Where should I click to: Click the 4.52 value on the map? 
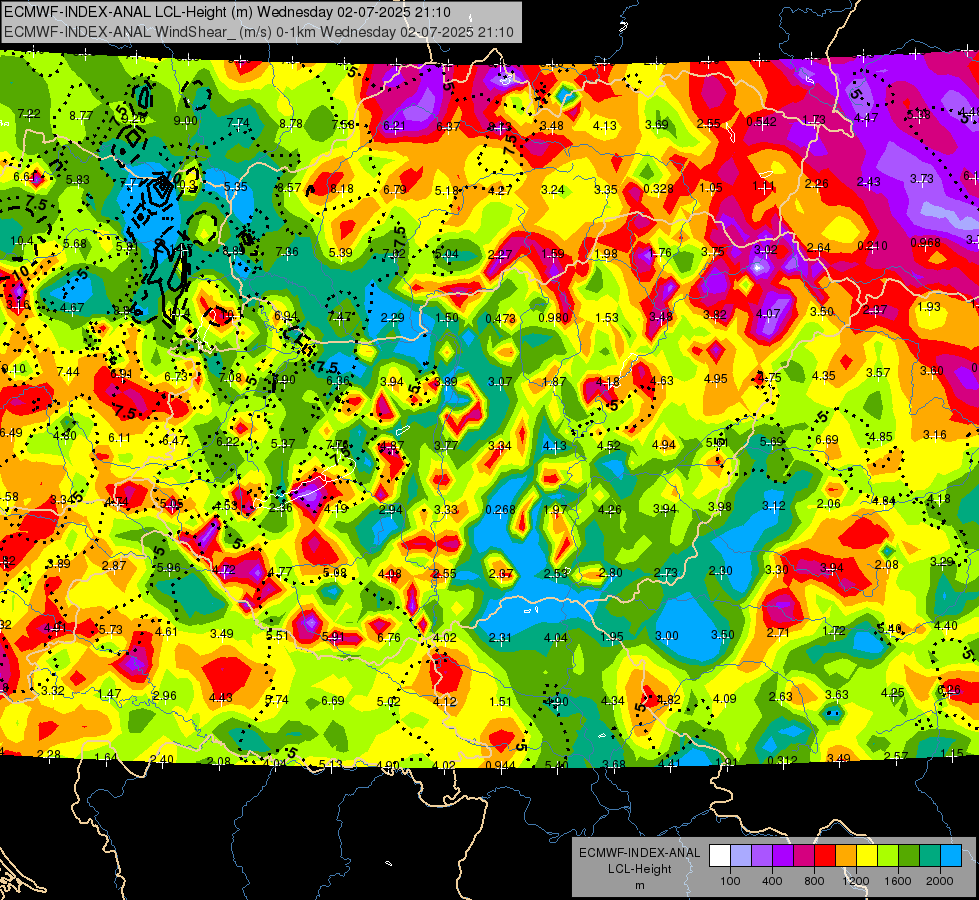pyautogui.click(x=609, y=445)
